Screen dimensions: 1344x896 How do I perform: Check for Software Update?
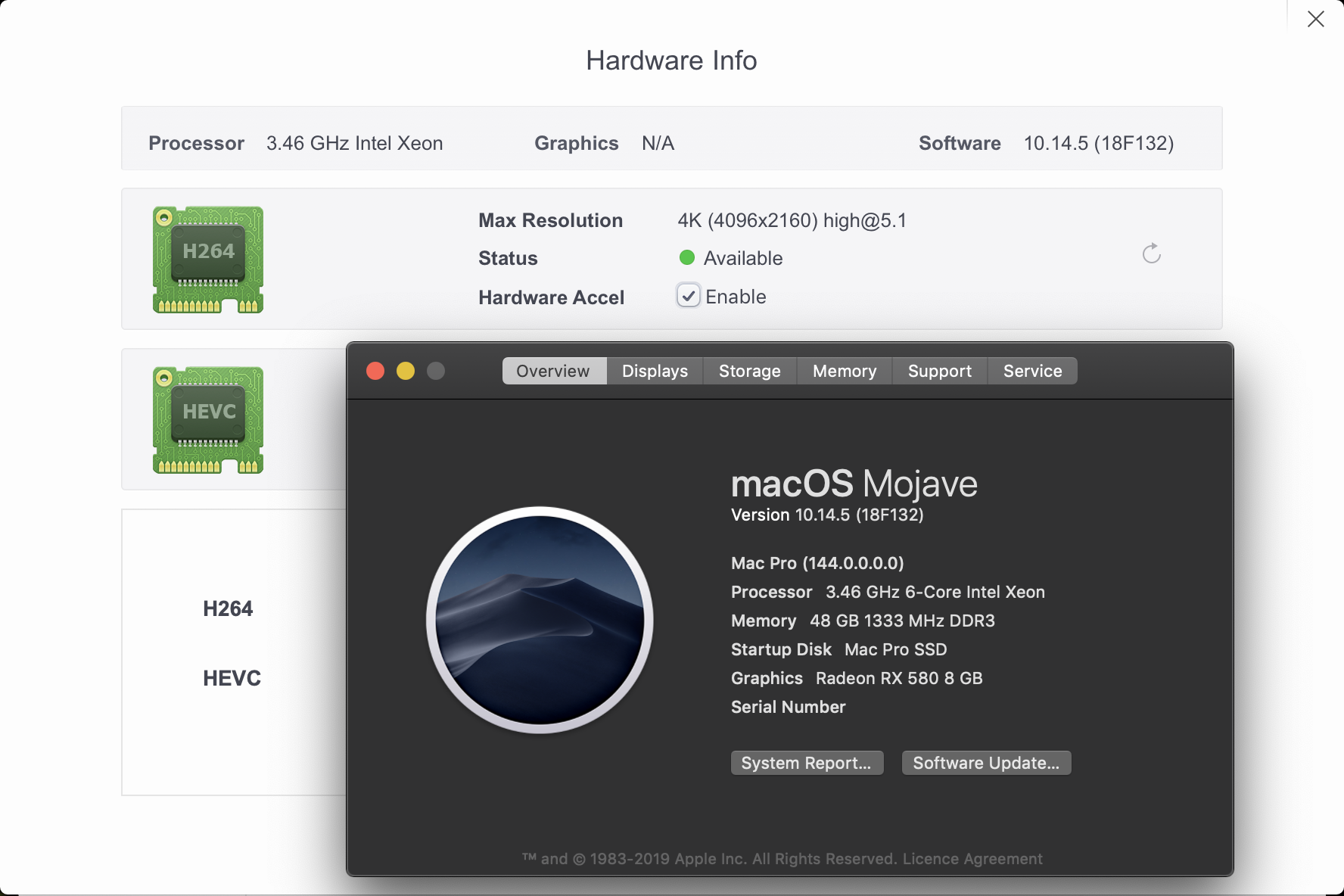tap(985, 762)
